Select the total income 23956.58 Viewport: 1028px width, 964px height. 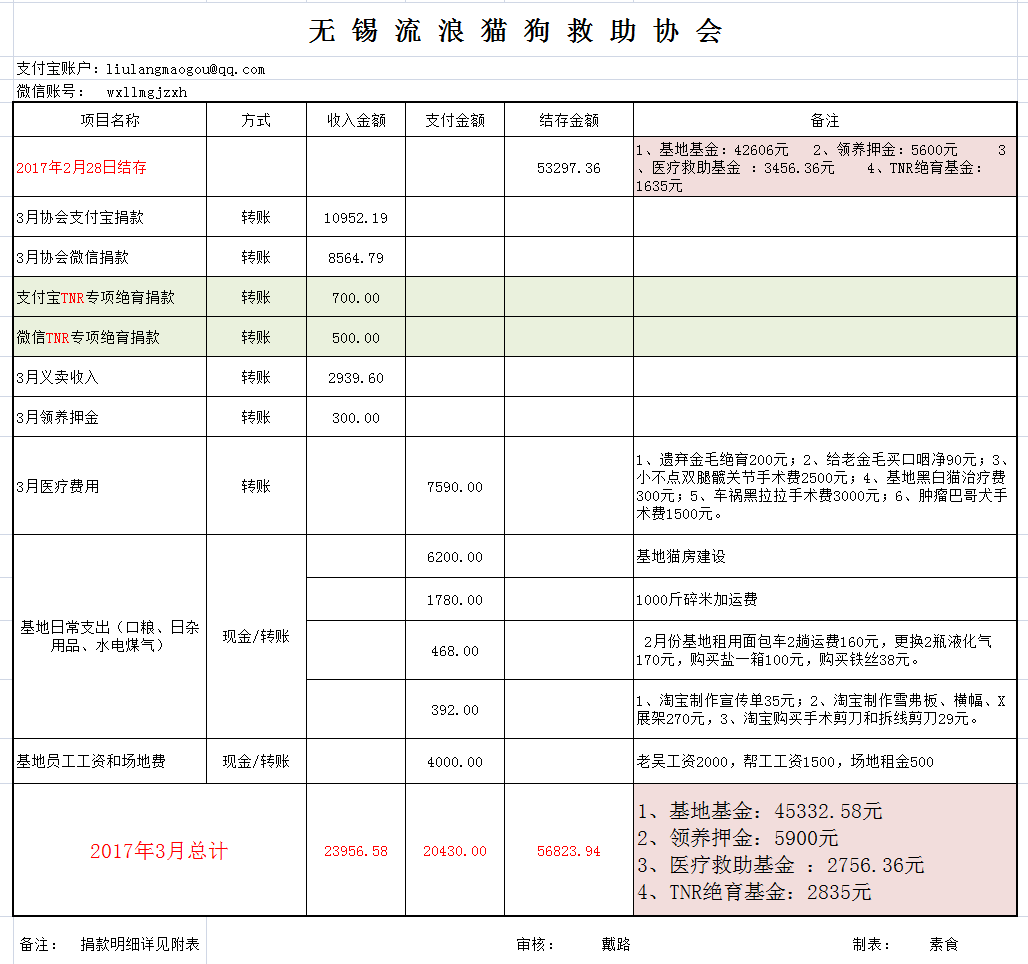[x=356, y=851]
